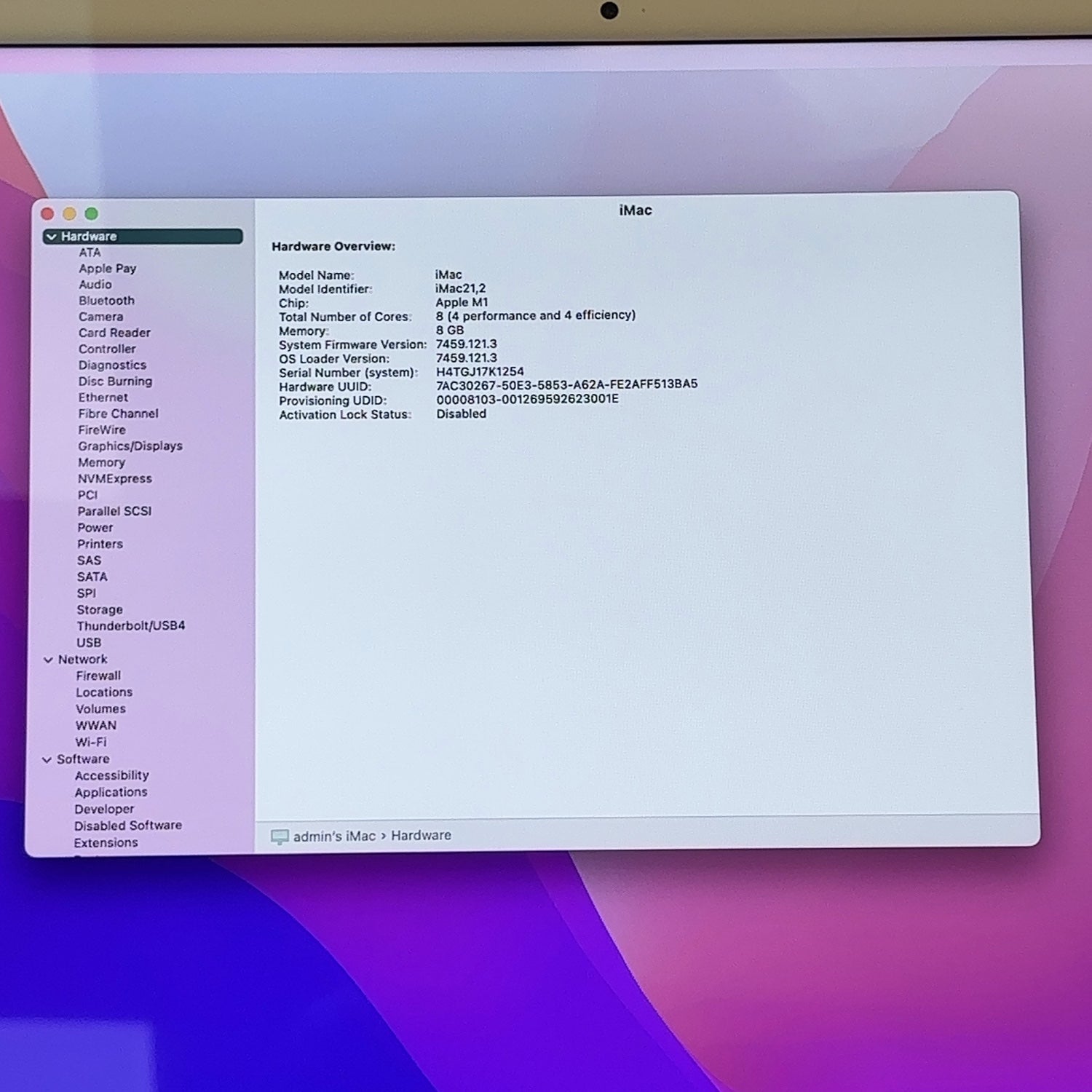This screenshot has height=1092, width=1092.
Task: Select the model identifier iMac21,2
Action: click(461, 289)
